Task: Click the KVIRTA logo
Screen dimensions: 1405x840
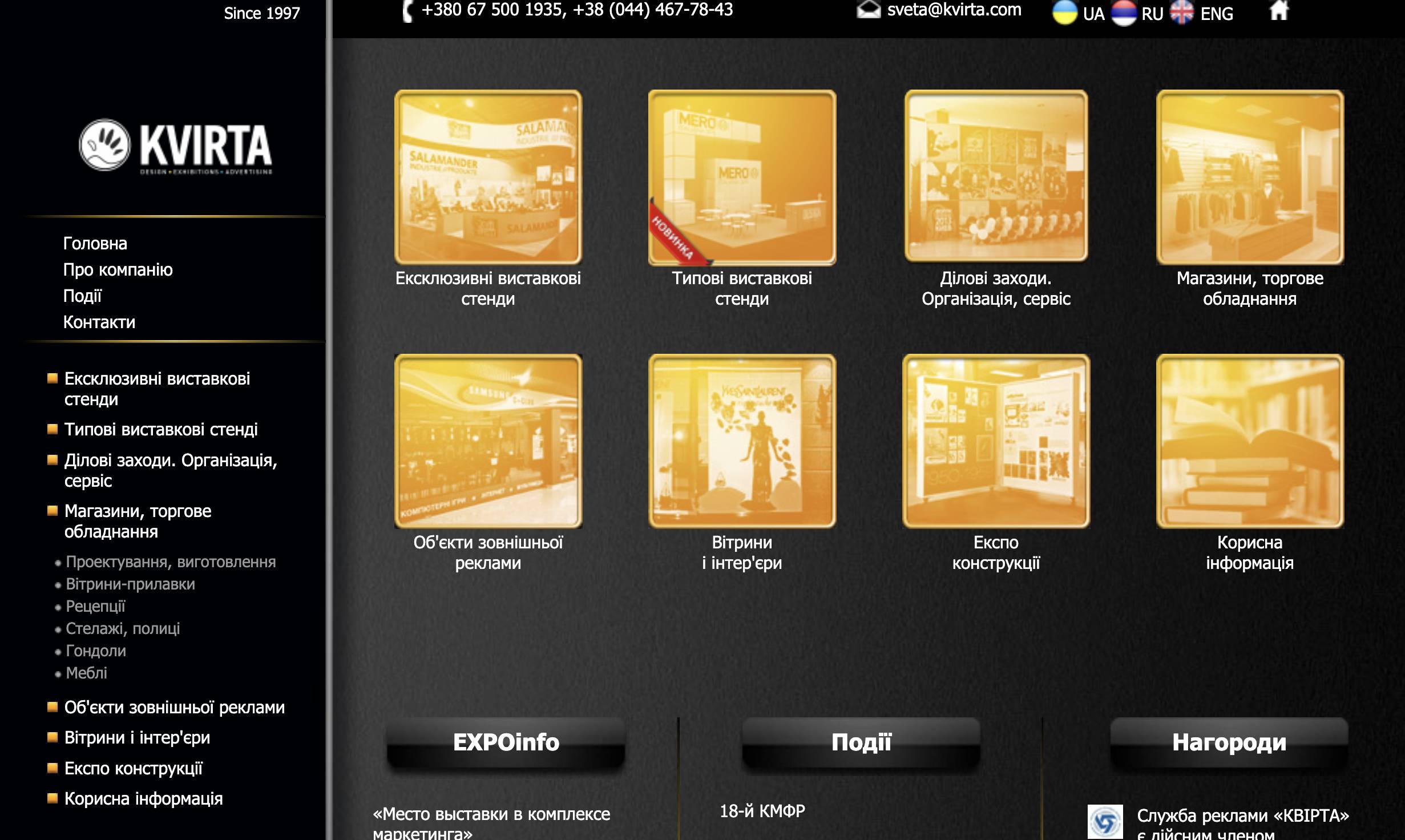Action: [x=176, y=146]
